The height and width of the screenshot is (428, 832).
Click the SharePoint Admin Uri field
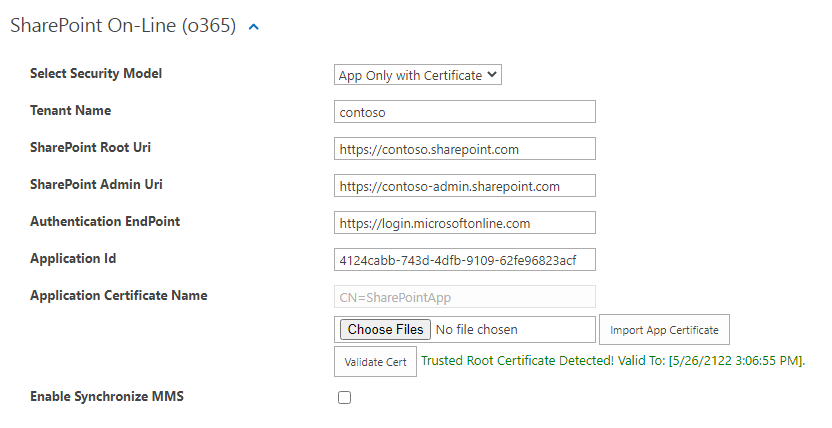[x=465, y=186]
